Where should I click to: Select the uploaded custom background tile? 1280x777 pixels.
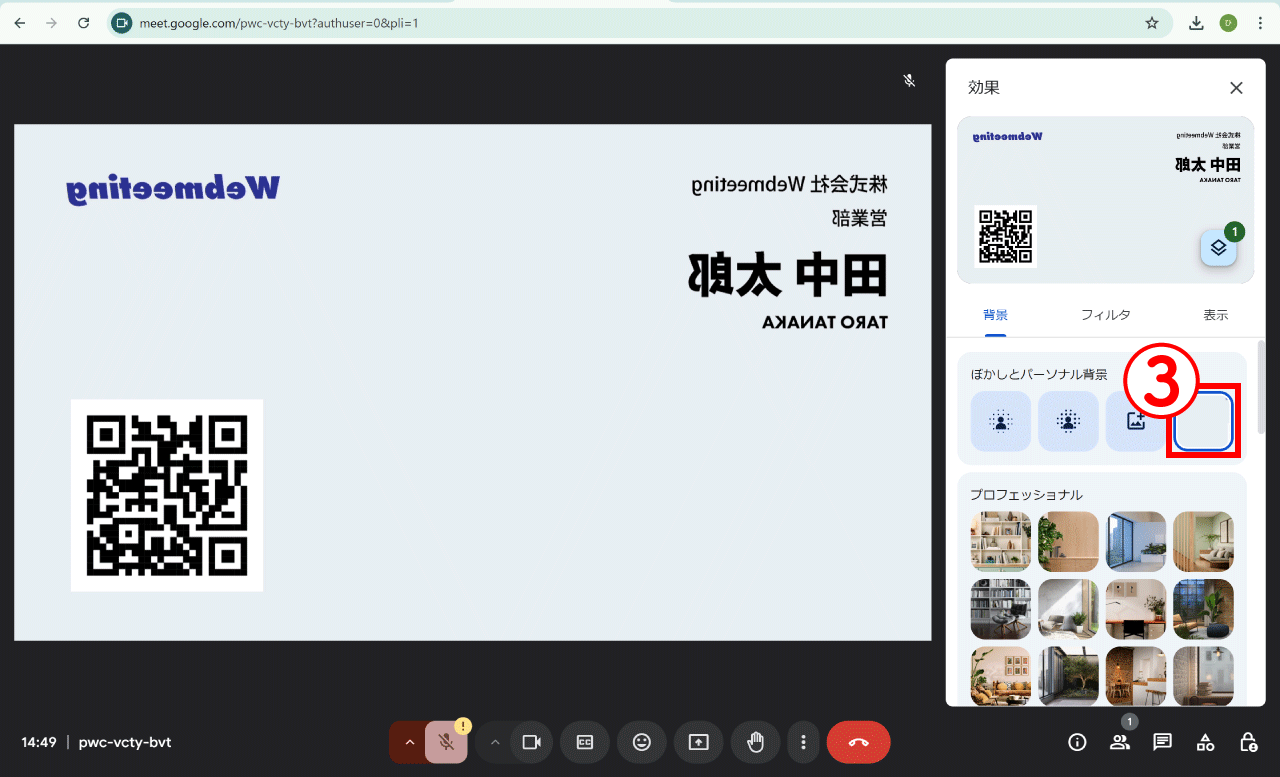click(x=1203, y=421)
